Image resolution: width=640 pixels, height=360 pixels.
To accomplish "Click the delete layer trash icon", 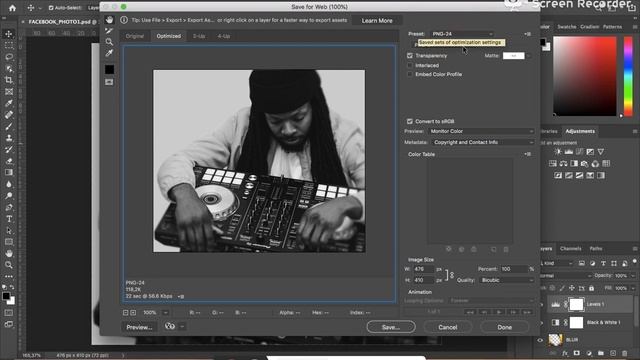I will click(624, 353).
